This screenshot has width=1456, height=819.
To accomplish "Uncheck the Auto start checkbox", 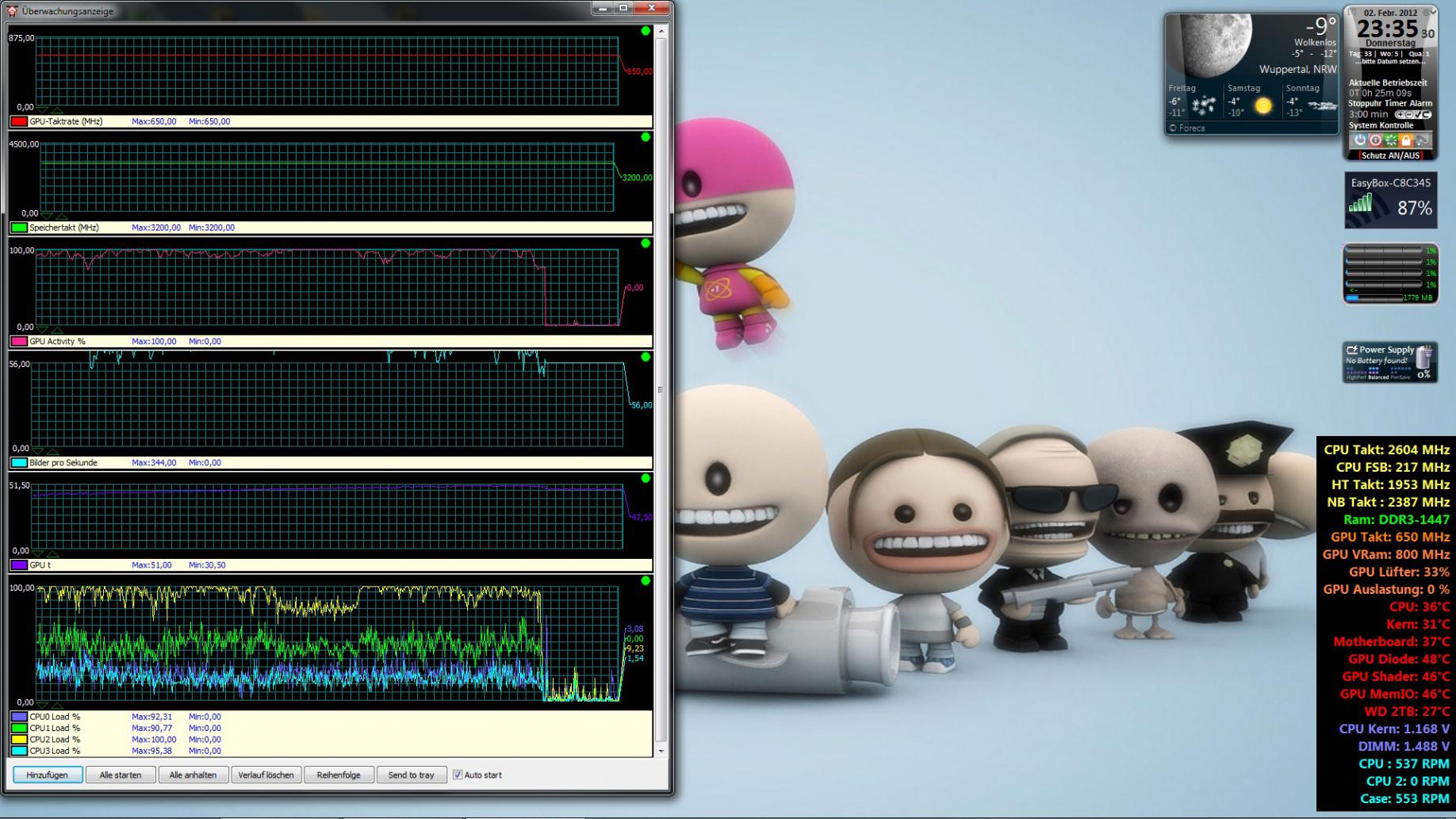I will (458, 775).
